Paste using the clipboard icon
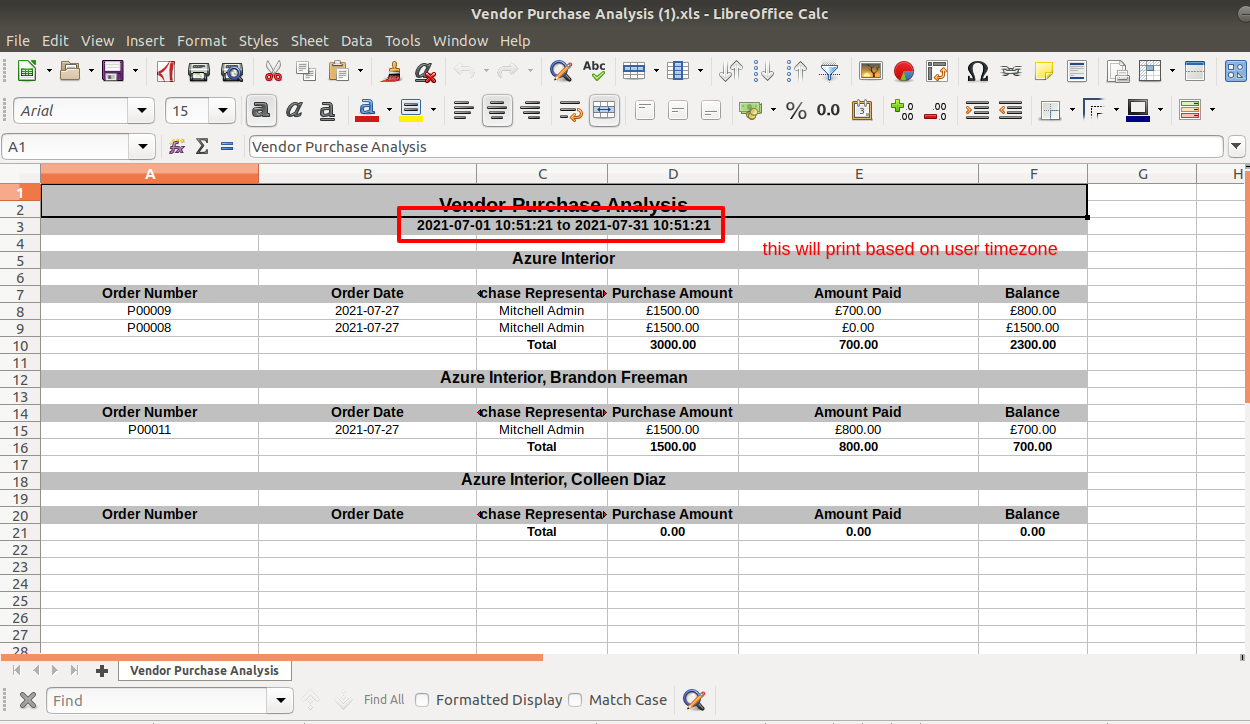The height and width of the screenshot is (724, 1250). [339, 71]
